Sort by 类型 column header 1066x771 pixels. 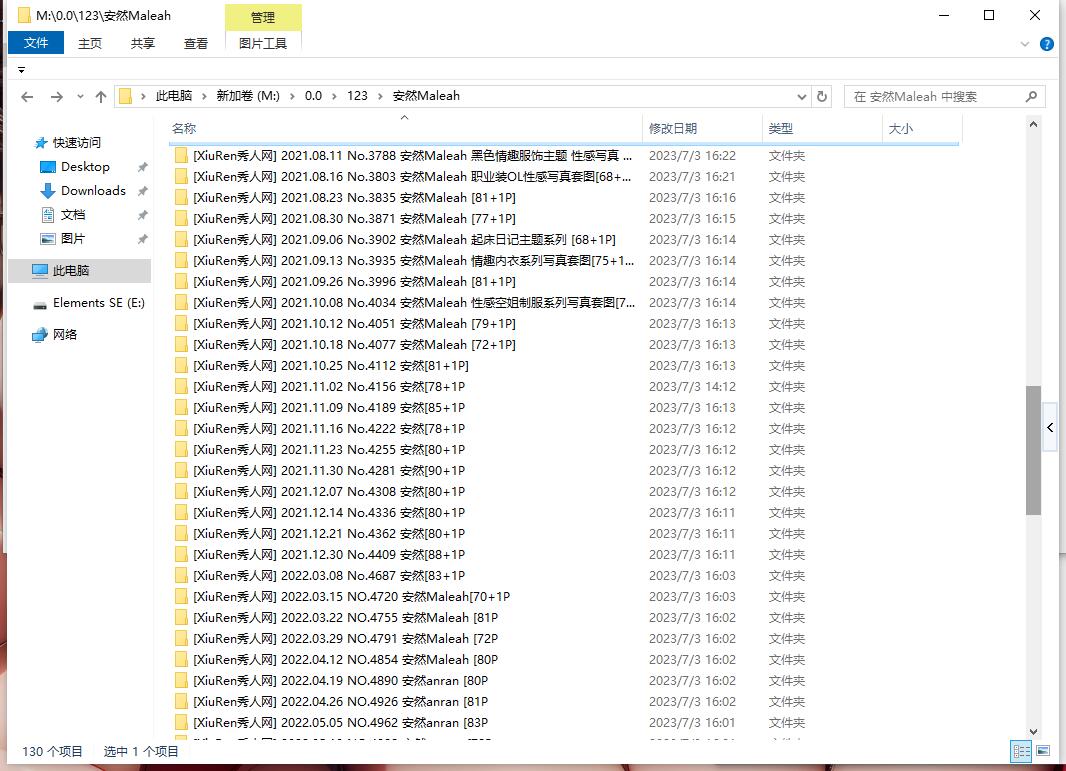pyautogui.click(x=822, y=128)
